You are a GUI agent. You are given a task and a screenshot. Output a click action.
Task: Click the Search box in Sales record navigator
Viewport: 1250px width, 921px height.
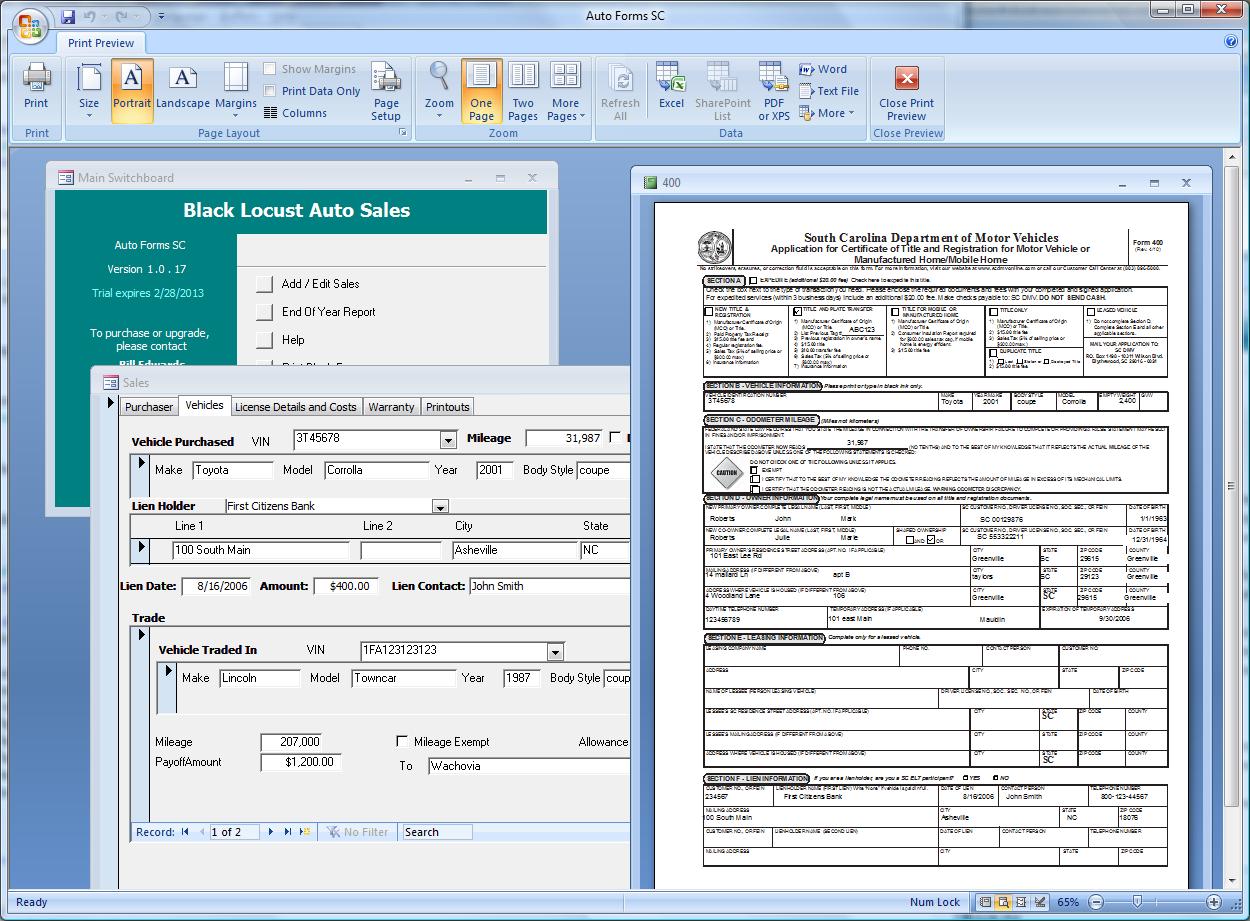click(x=437, y=832)
